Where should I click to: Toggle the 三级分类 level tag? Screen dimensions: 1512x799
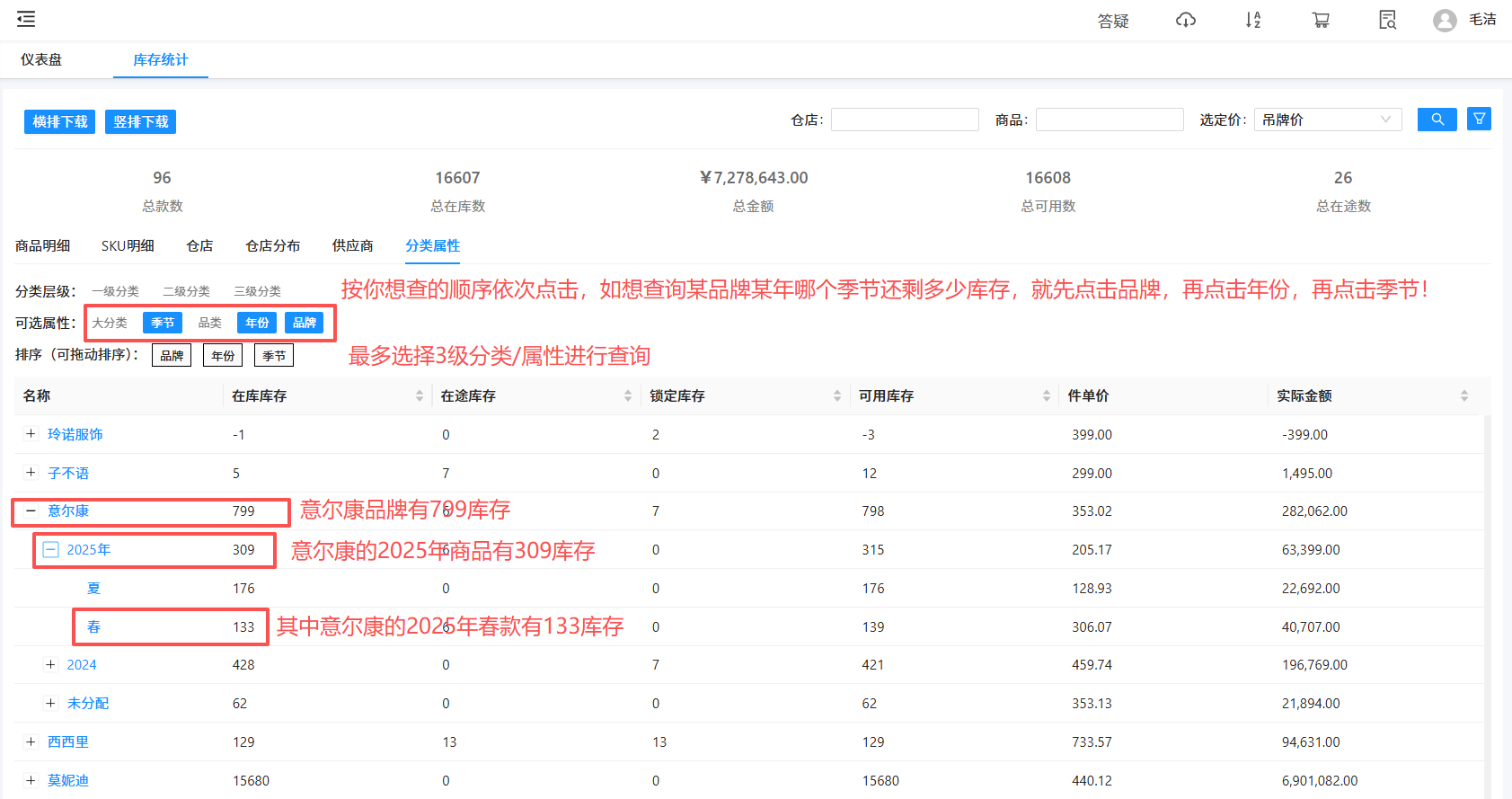tap(257, 291)
